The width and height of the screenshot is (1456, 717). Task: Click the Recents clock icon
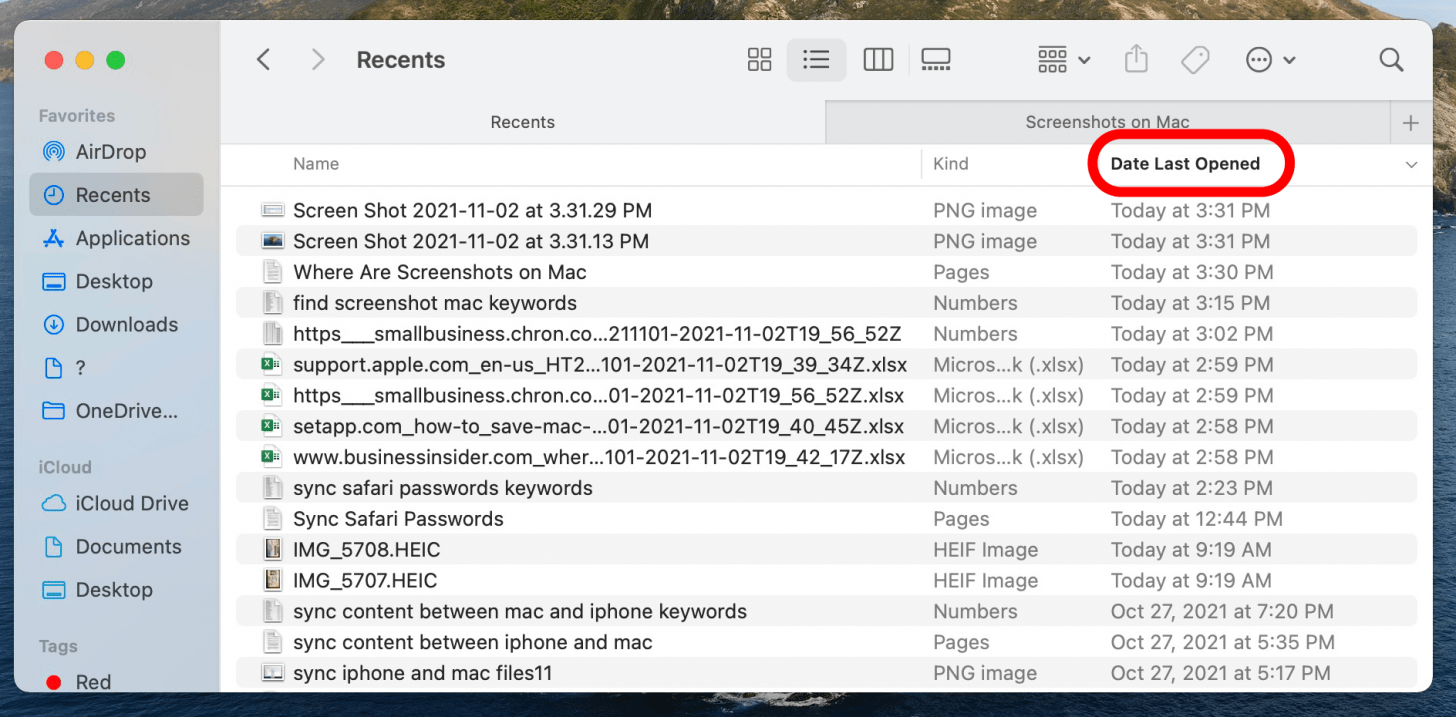(54, 195)
